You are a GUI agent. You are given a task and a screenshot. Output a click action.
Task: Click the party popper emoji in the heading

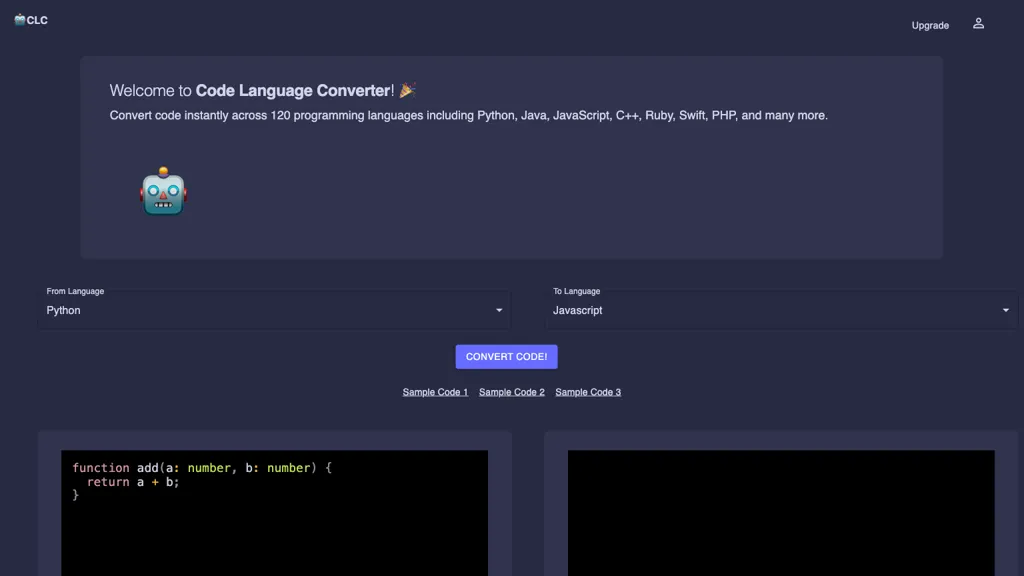(408, 89)
